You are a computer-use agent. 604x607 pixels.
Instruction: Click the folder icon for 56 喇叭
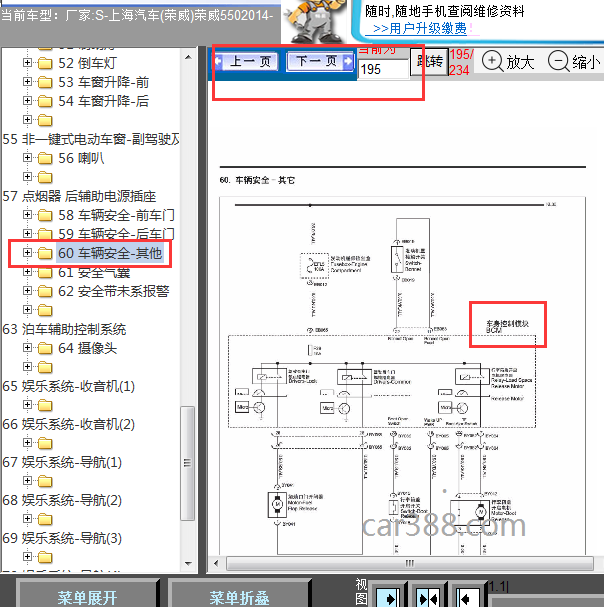click(45, 158)
